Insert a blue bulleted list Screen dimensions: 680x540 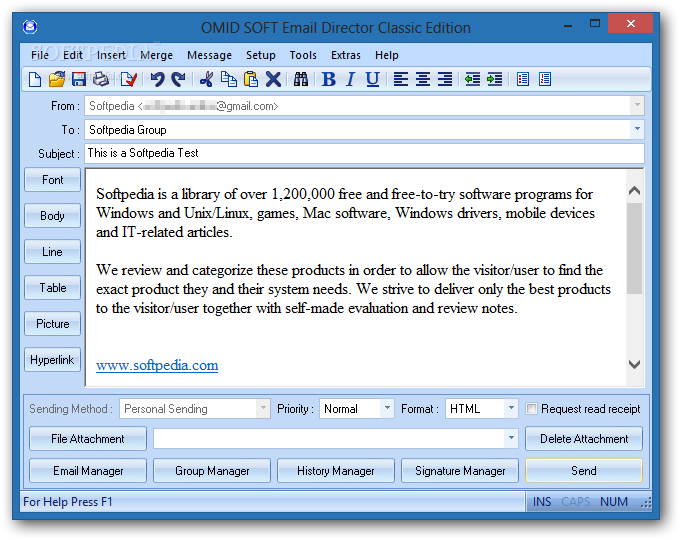[523, 79]
